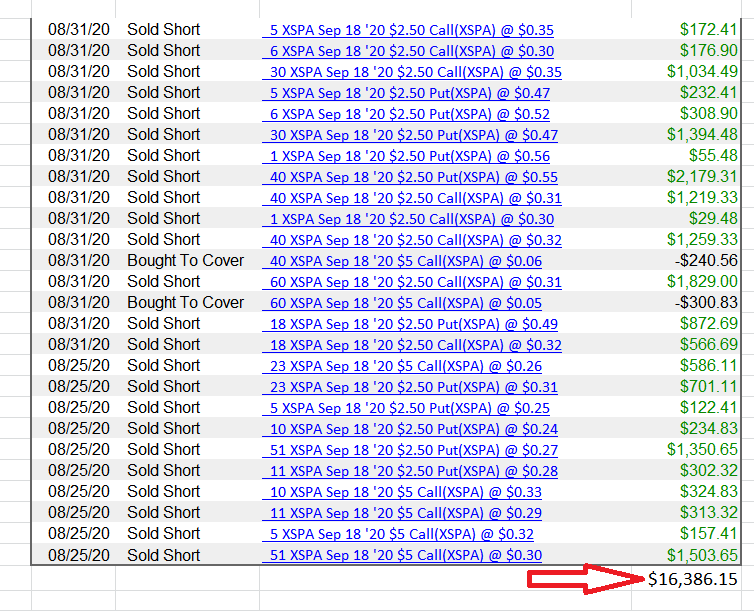Select amount cell $1,259.33

(x=702, y=239)
